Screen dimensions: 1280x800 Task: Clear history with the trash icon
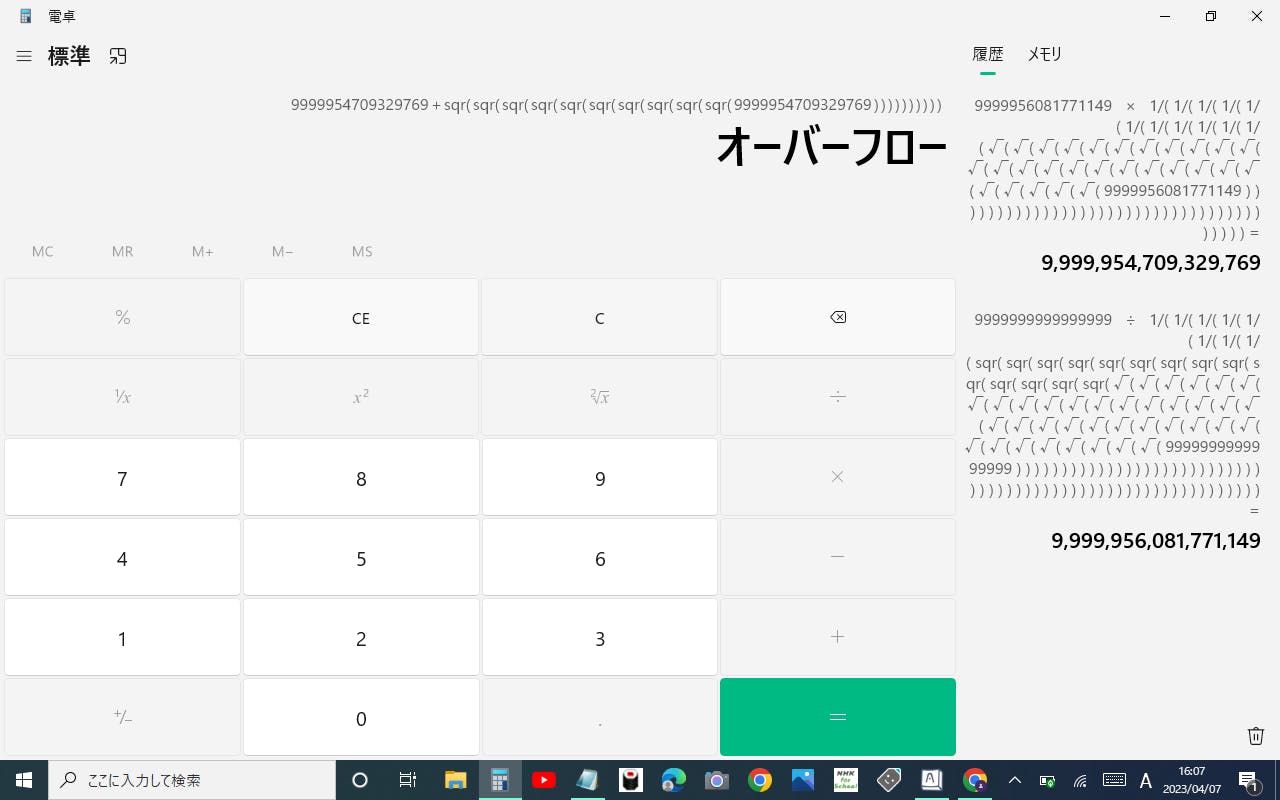[x=1256, y=736]
